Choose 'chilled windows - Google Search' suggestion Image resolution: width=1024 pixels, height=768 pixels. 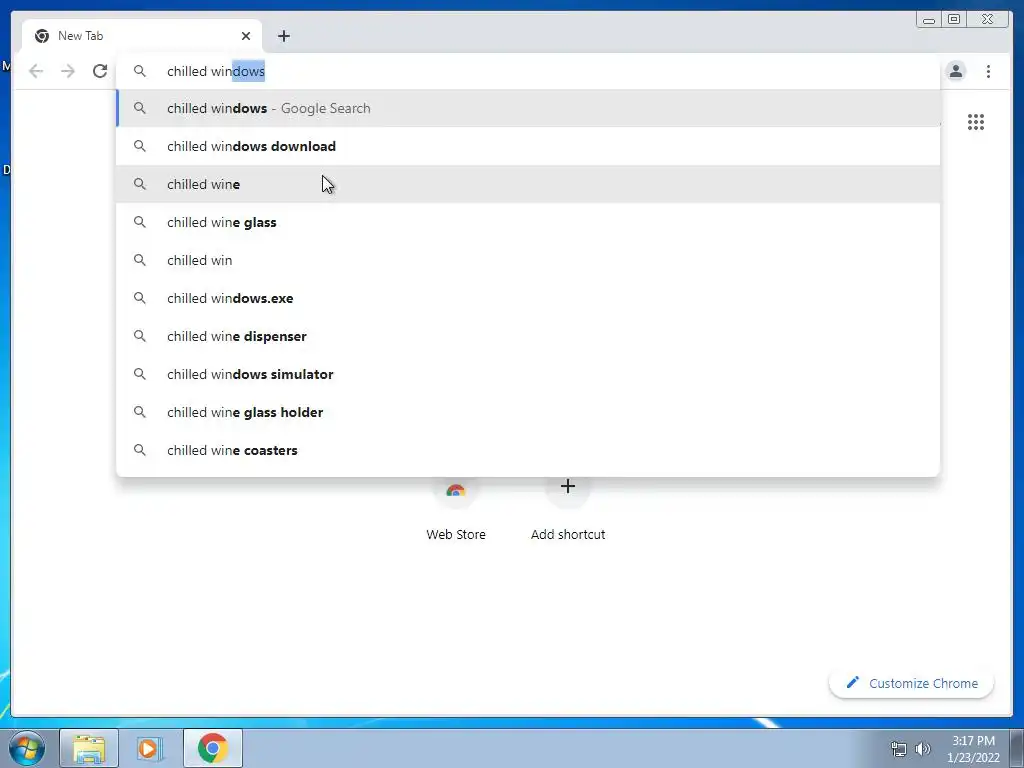coord(528,108)
